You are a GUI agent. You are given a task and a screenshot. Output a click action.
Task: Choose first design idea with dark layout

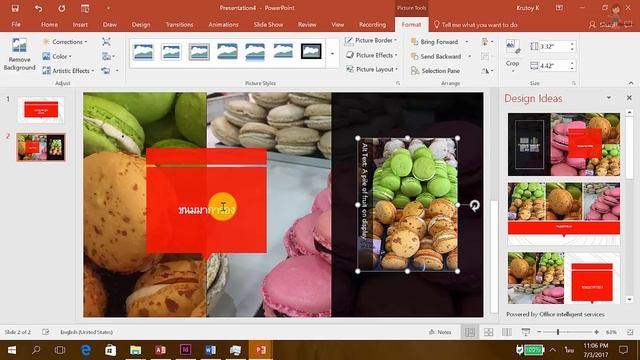click(564, 144)
